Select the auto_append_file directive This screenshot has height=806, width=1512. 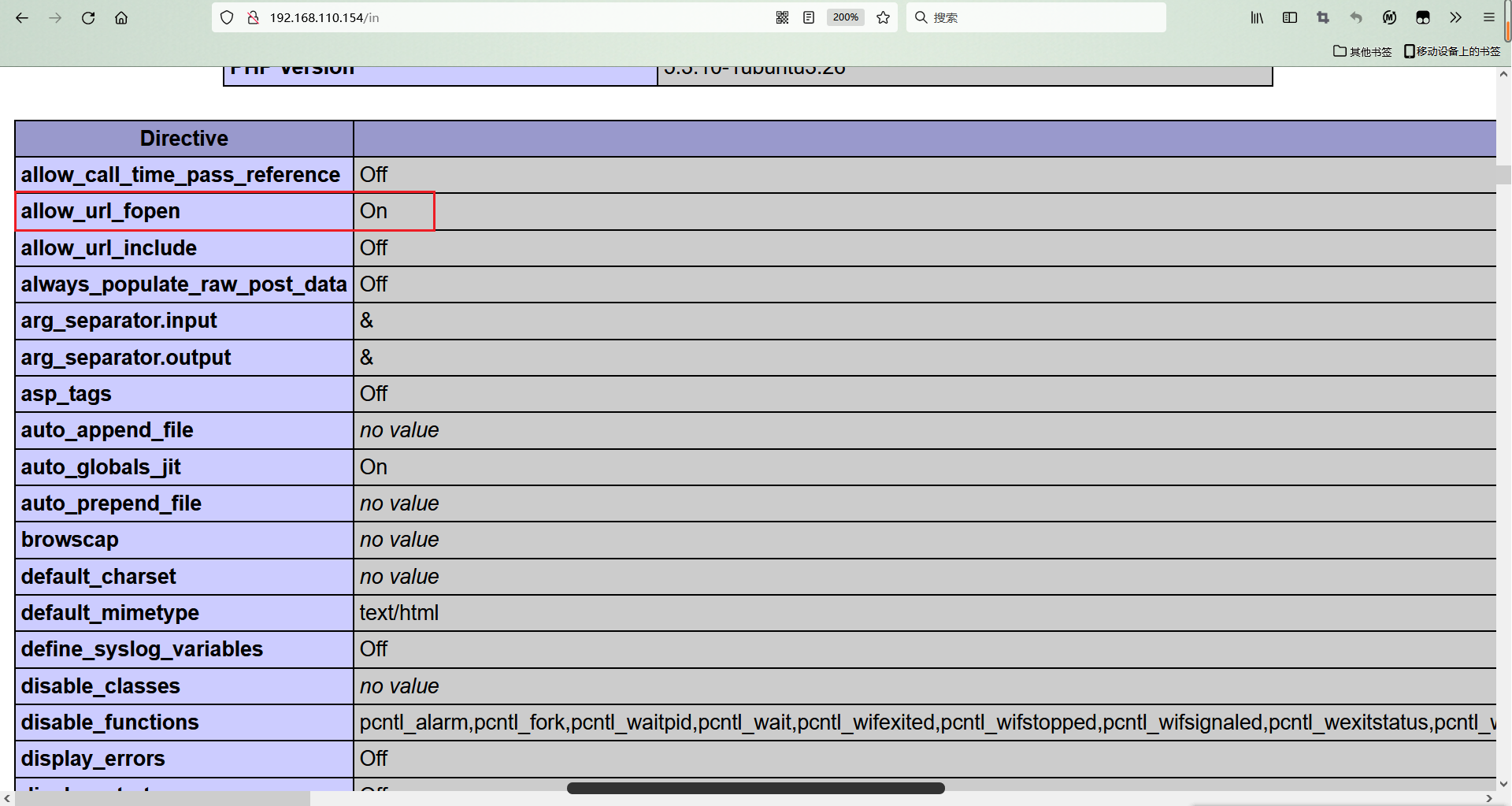pyautogui.click(x=107, y=430)
